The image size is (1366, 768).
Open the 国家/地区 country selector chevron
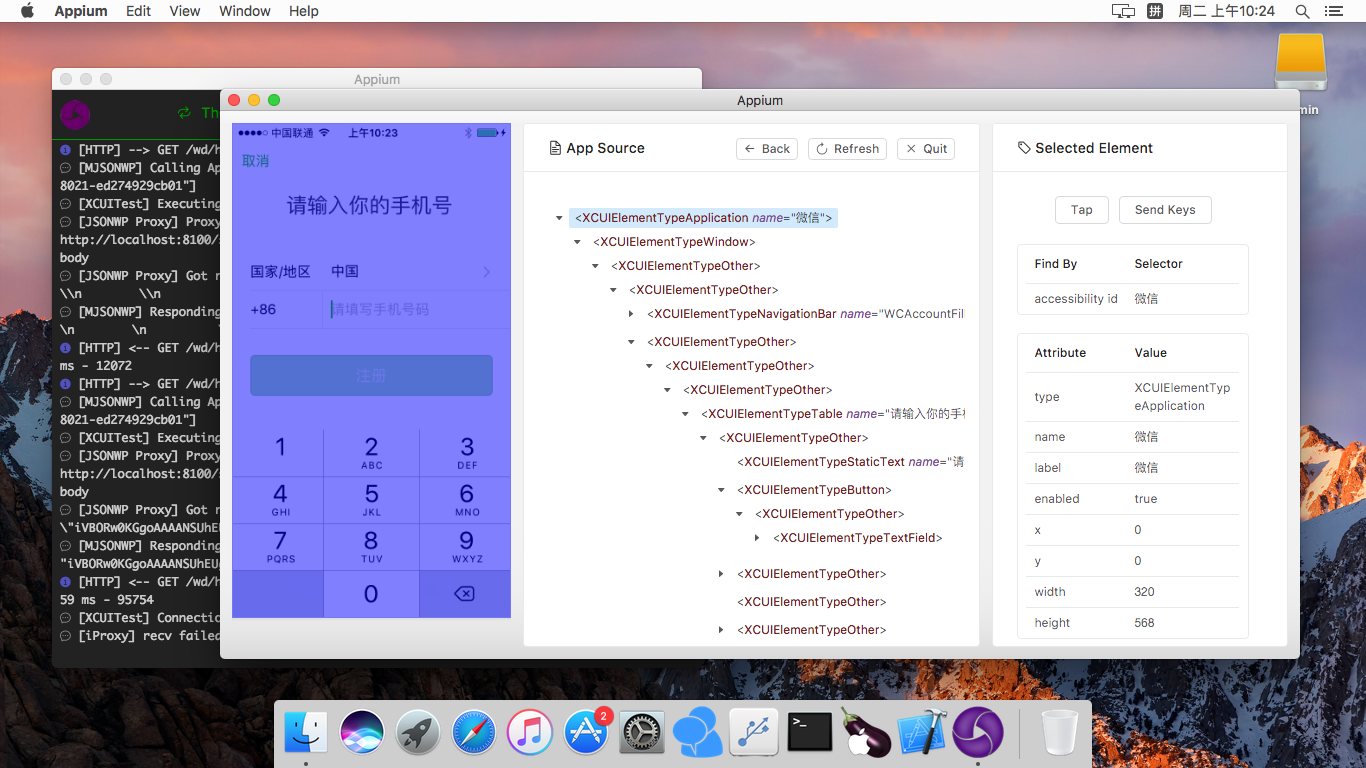[487, 272]
